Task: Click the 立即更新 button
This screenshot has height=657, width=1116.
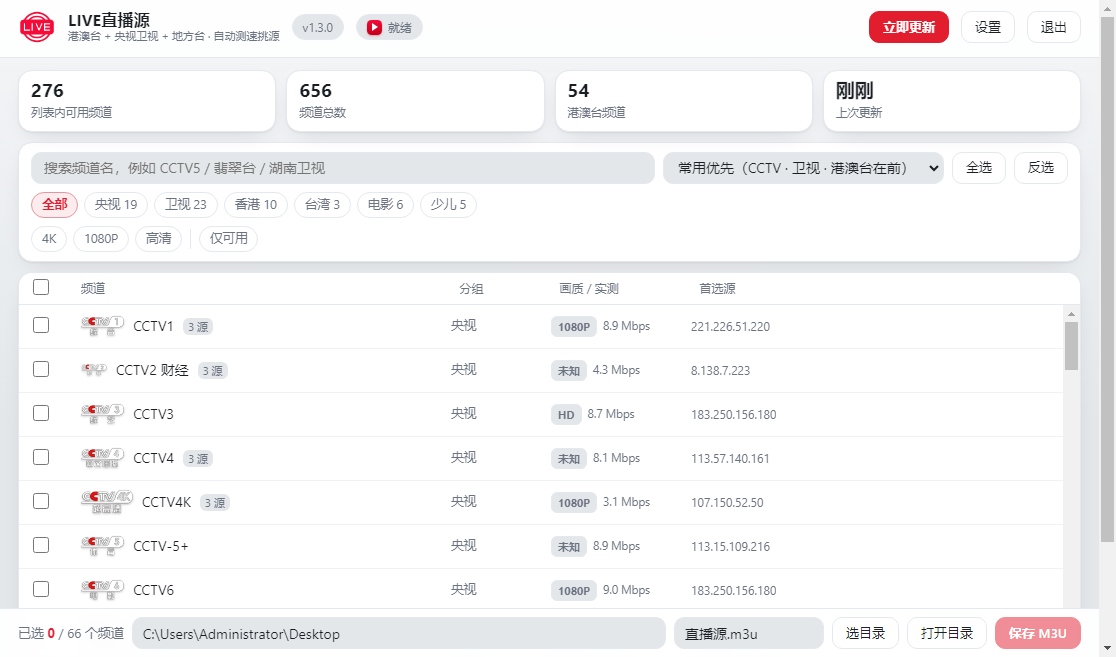Action: [909, 27]
